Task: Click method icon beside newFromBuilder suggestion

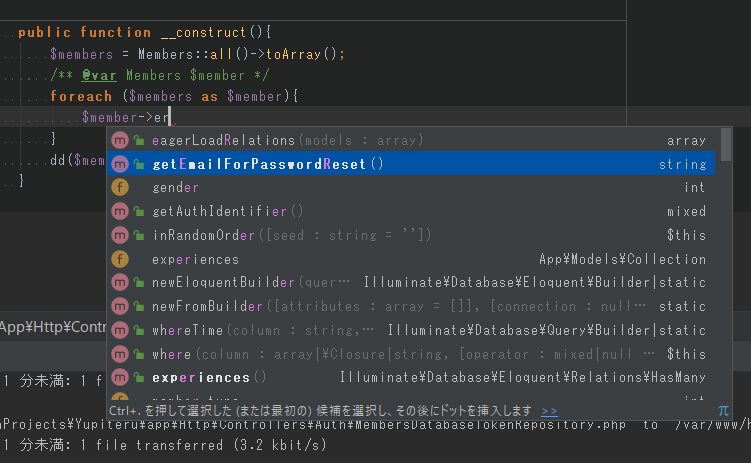Action: point(120,306)
